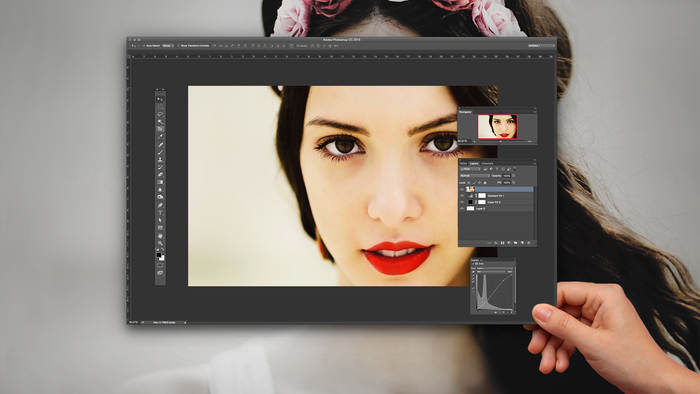Viewport: 700px width, 394px height.
Task: Select the Move tool
Action: [160, 99]
